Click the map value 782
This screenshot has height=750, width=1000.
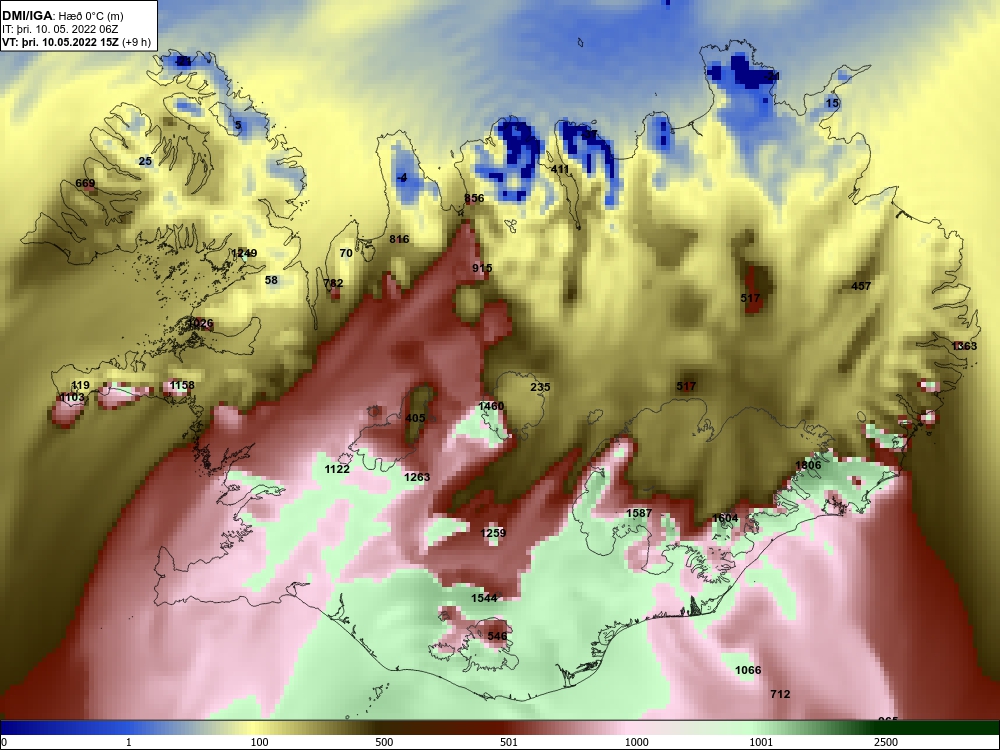coord(333,283)
